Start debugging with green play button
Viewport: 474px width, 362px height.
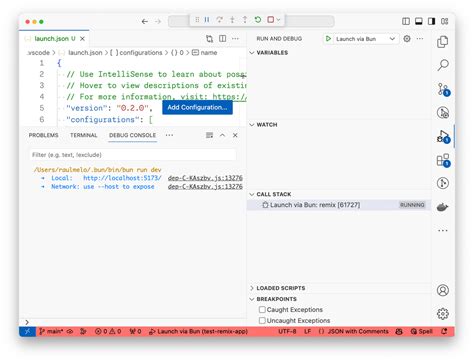point(328,39)
